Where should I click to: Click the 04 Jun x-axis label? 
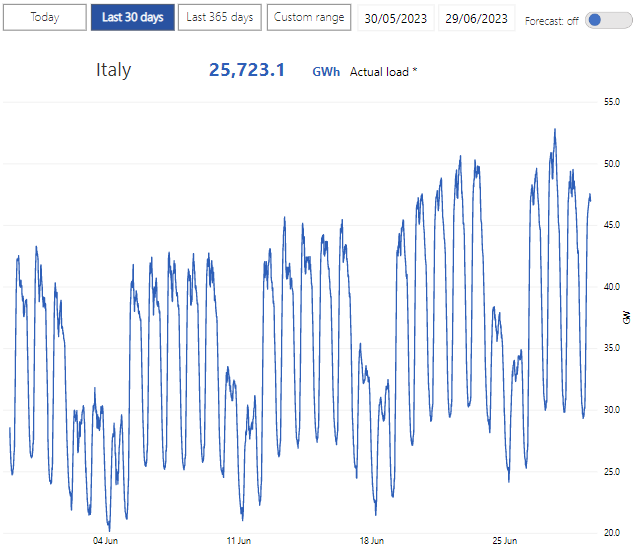tap(106, 541)
